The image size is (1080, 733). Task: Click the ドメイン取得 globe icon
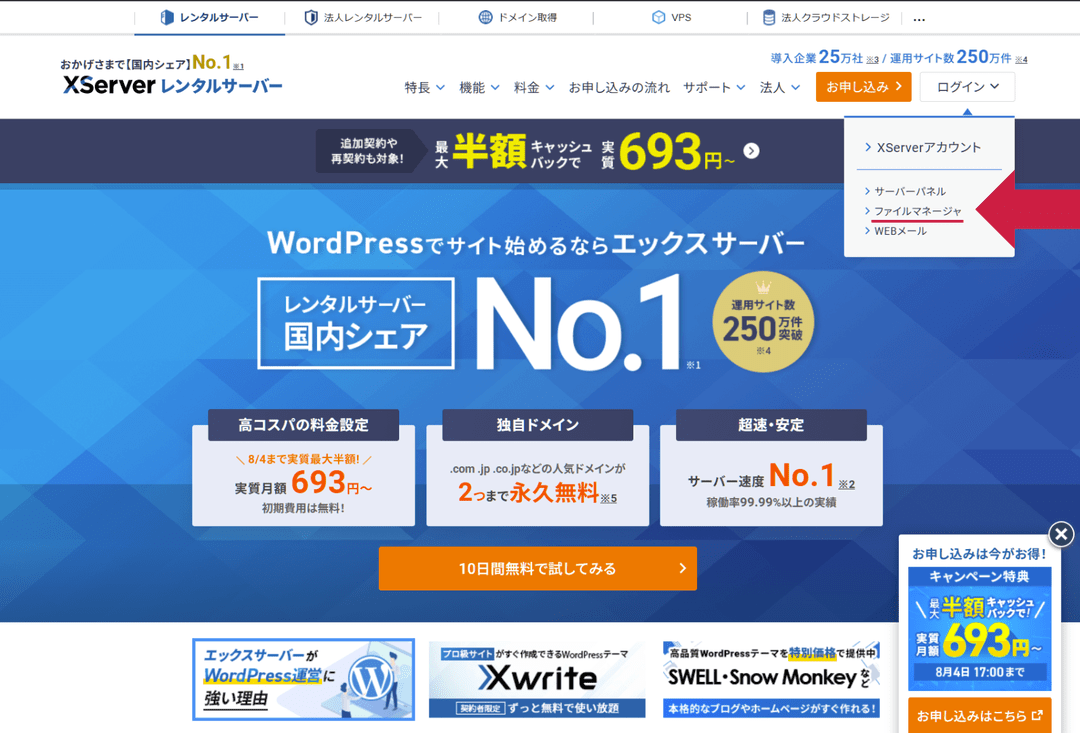pos(486,17)
